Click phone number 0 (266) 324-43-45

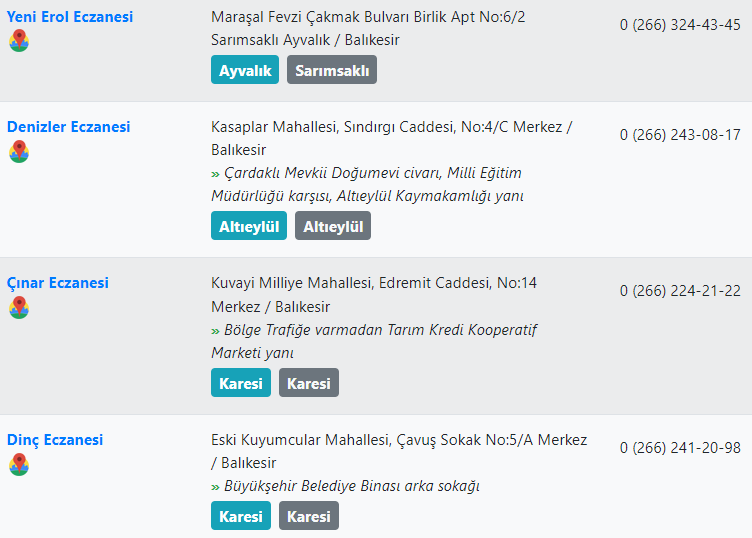point(680,25)
